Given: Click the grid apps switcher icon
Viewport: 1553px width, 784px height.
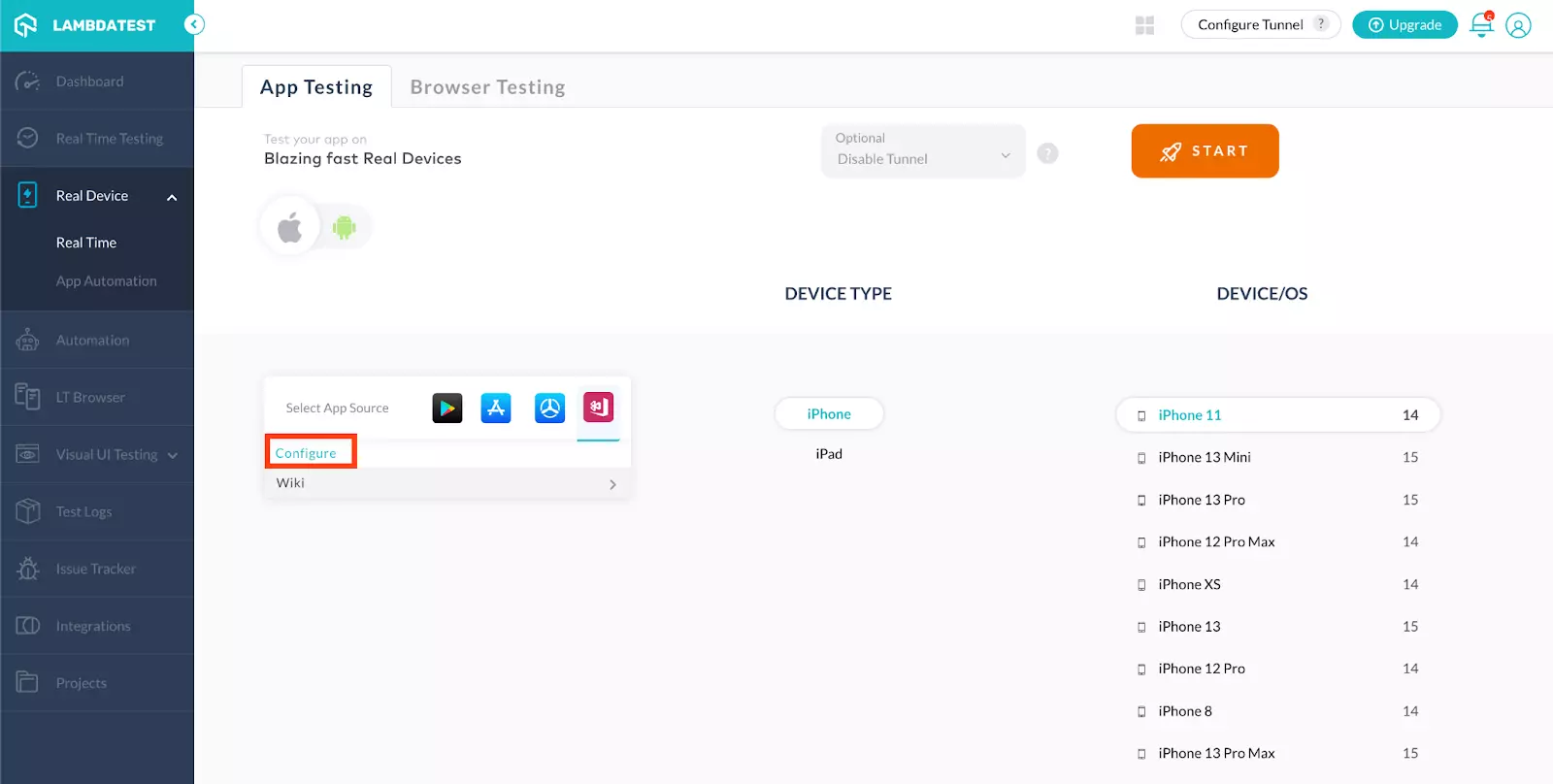Looking at the screenshot, I should pos(1144,25).
